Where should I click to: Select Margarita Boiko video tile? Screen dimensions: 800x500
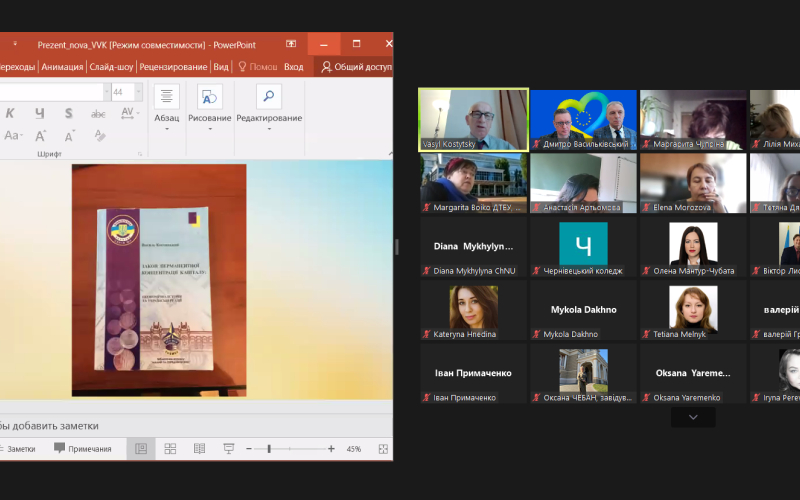473,183
